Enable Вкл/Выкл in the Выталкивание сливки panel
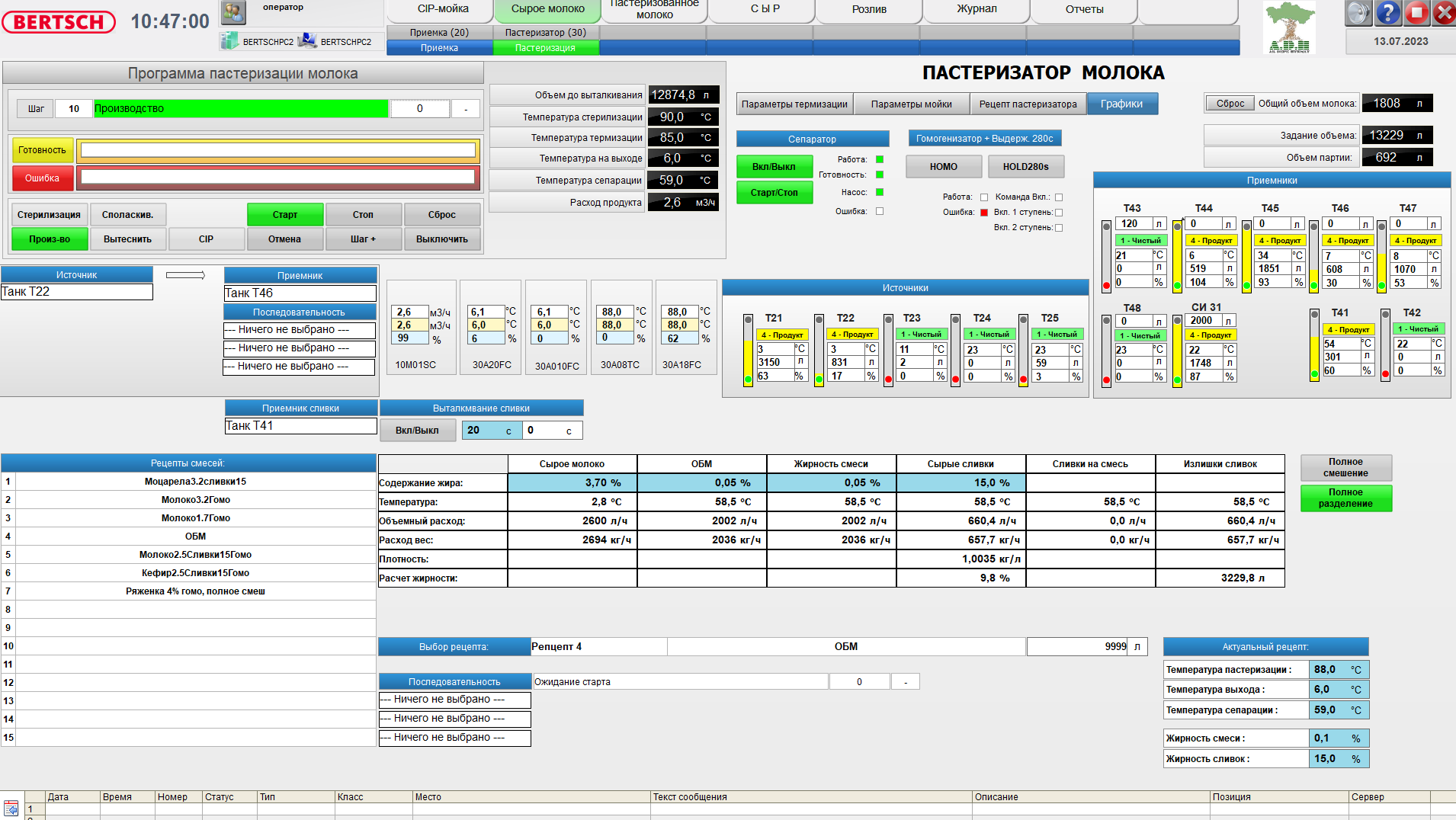 point(417,430)
